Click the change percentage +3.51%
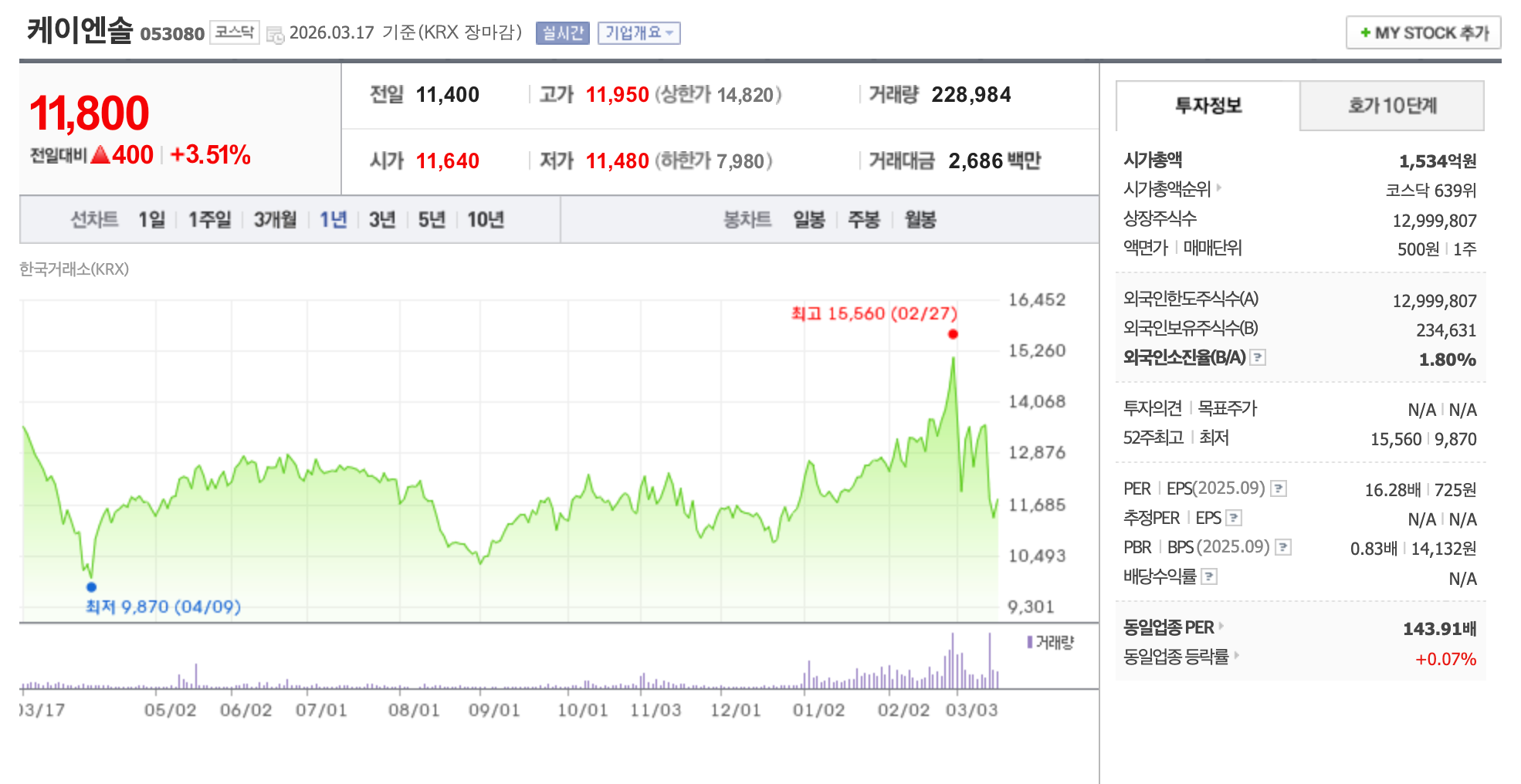 210,155
